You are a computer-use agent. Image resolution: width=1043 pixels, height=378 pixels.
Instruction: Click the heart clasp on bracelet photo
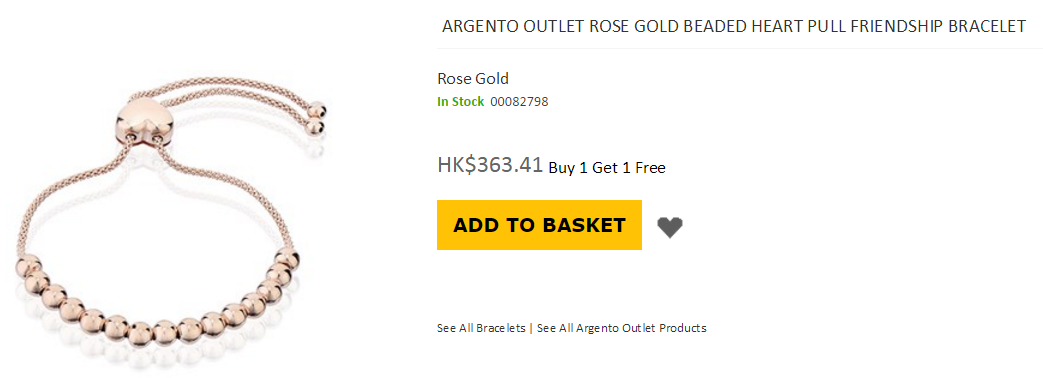point(144,120)
